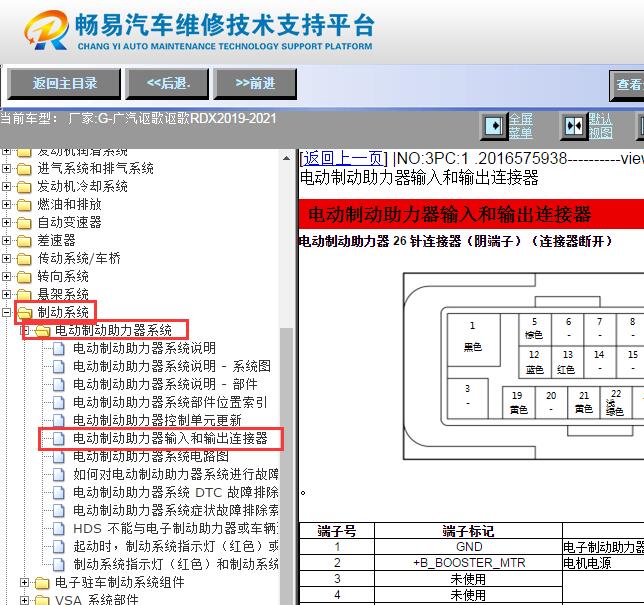644x605 pixels.
Task: Click the 电机电源 table cell
Action: click(x=603, y=563)
